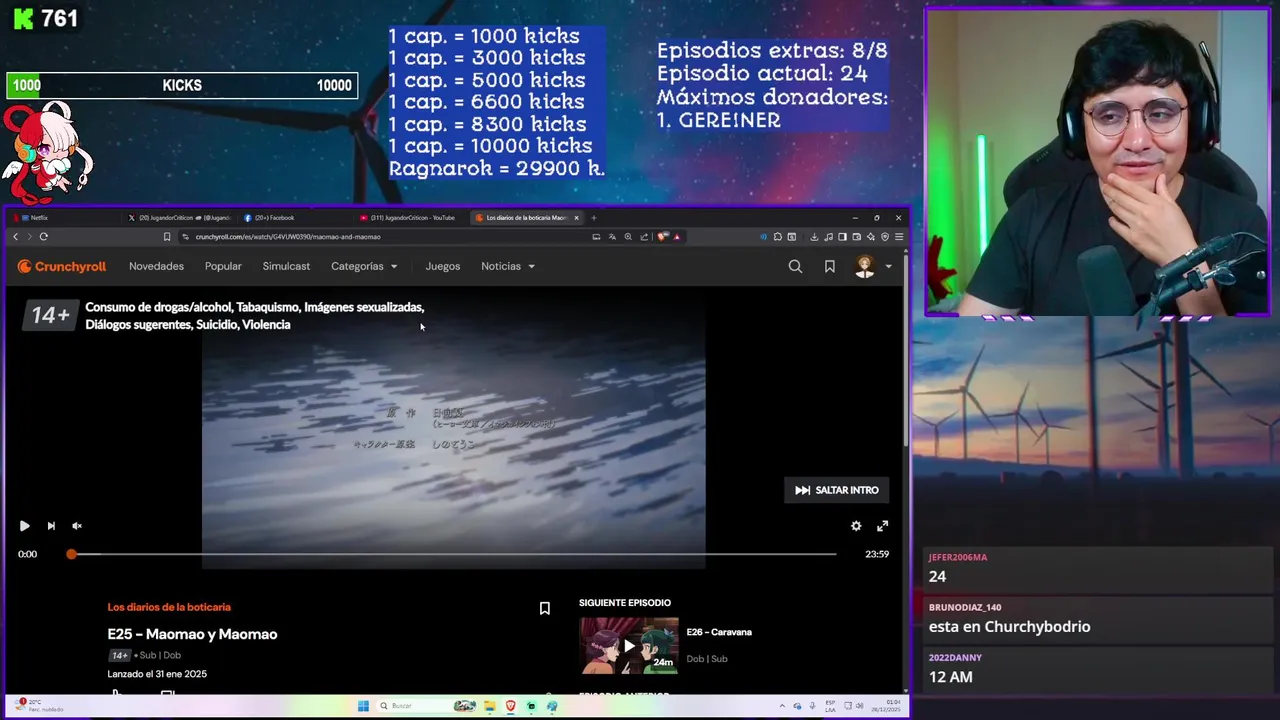The width and height of the screenshot is (1280, 720).
Task: Play the episode video
Action: point(25,526)
